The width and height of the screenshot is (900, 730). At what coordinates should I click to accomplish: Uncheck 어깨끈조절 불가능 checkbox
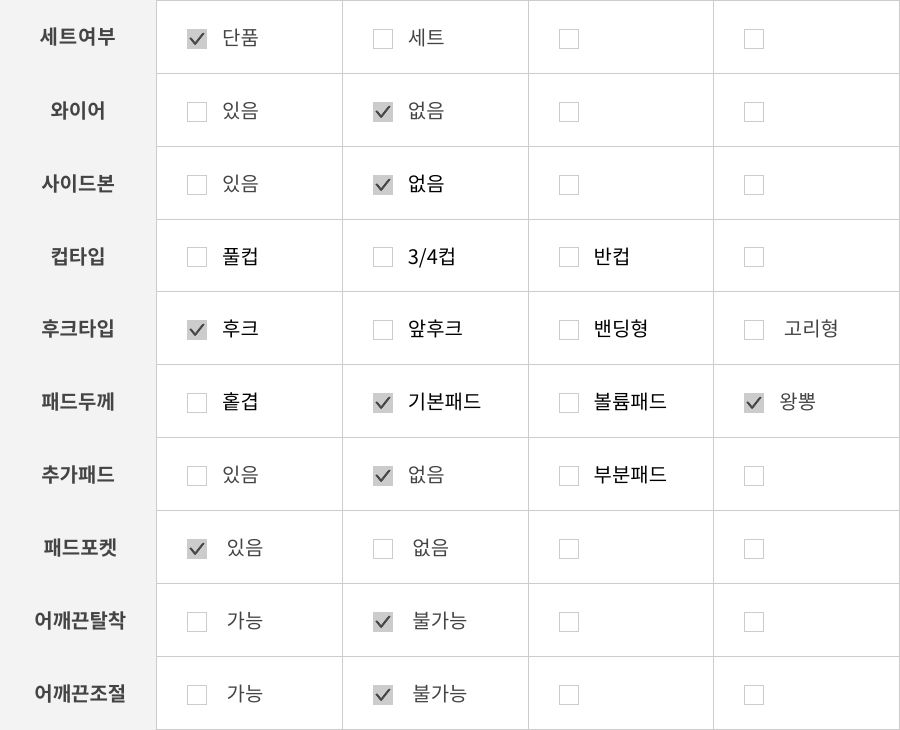point(383,694)
